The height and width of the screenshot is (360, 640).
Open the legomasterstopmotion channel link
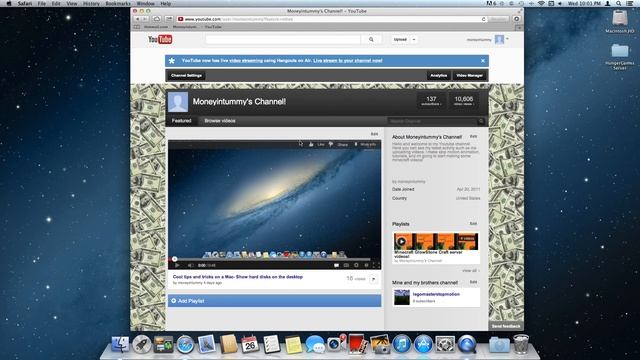436,294
